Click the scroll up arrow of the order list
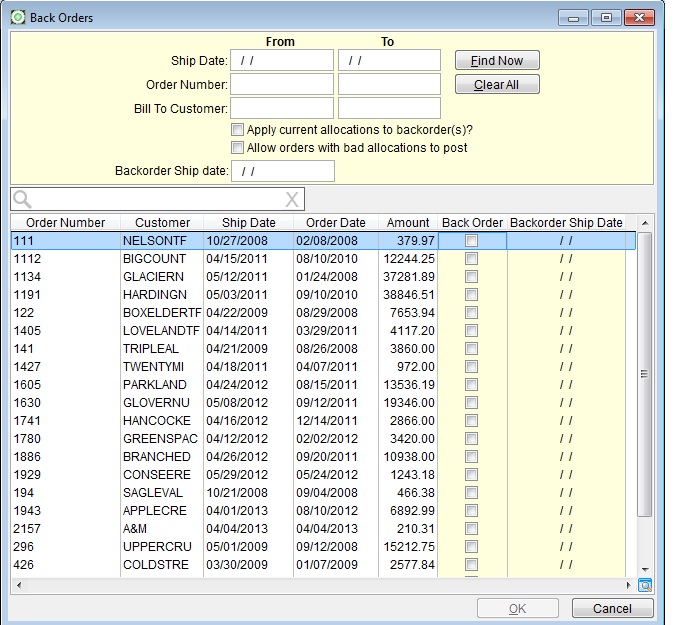This screenshot has height=625, width=699. coord(645,223)
